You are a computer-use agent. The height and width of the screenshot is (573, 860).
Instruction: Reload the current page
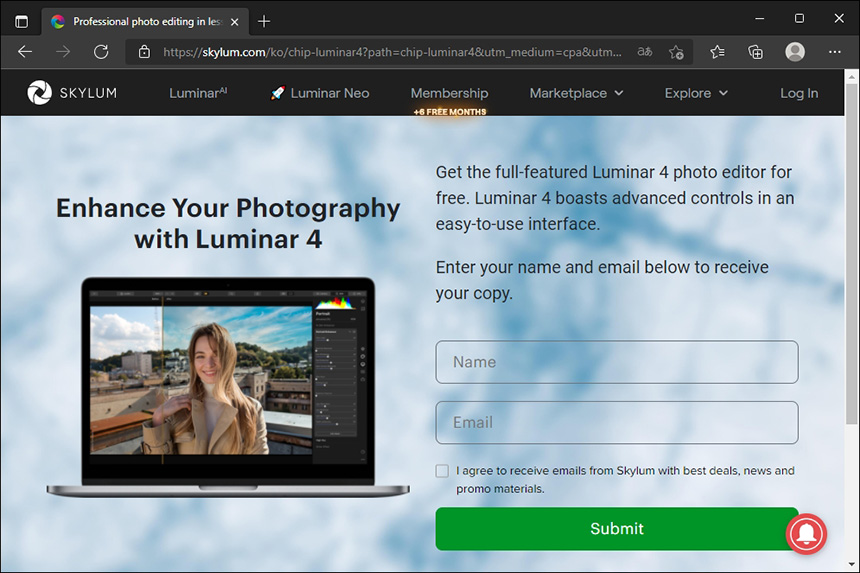click(x=101, y=52)
